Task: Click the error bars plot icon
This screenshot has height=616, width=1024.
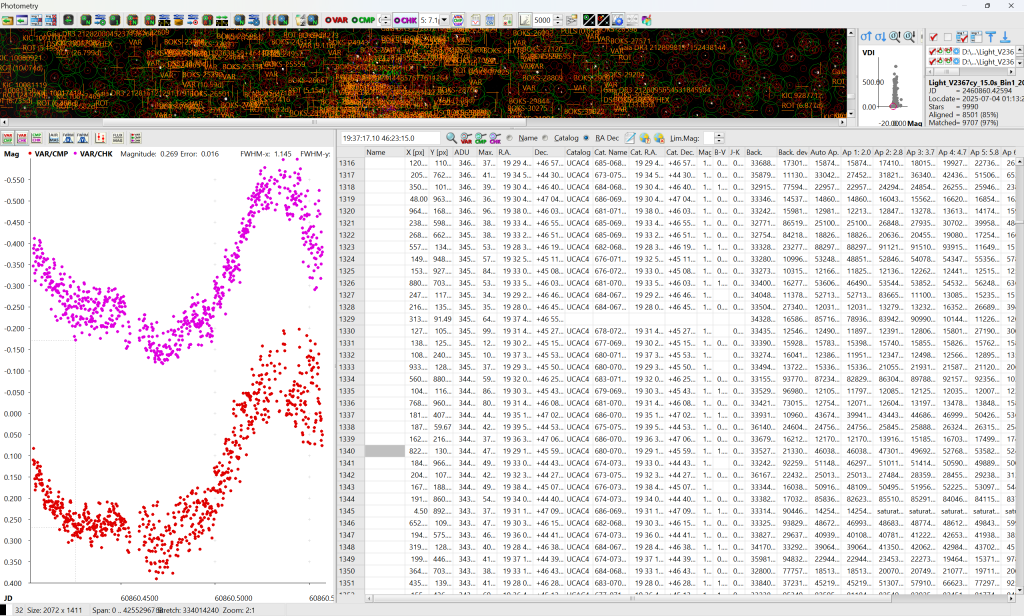Action: point(100,138)
